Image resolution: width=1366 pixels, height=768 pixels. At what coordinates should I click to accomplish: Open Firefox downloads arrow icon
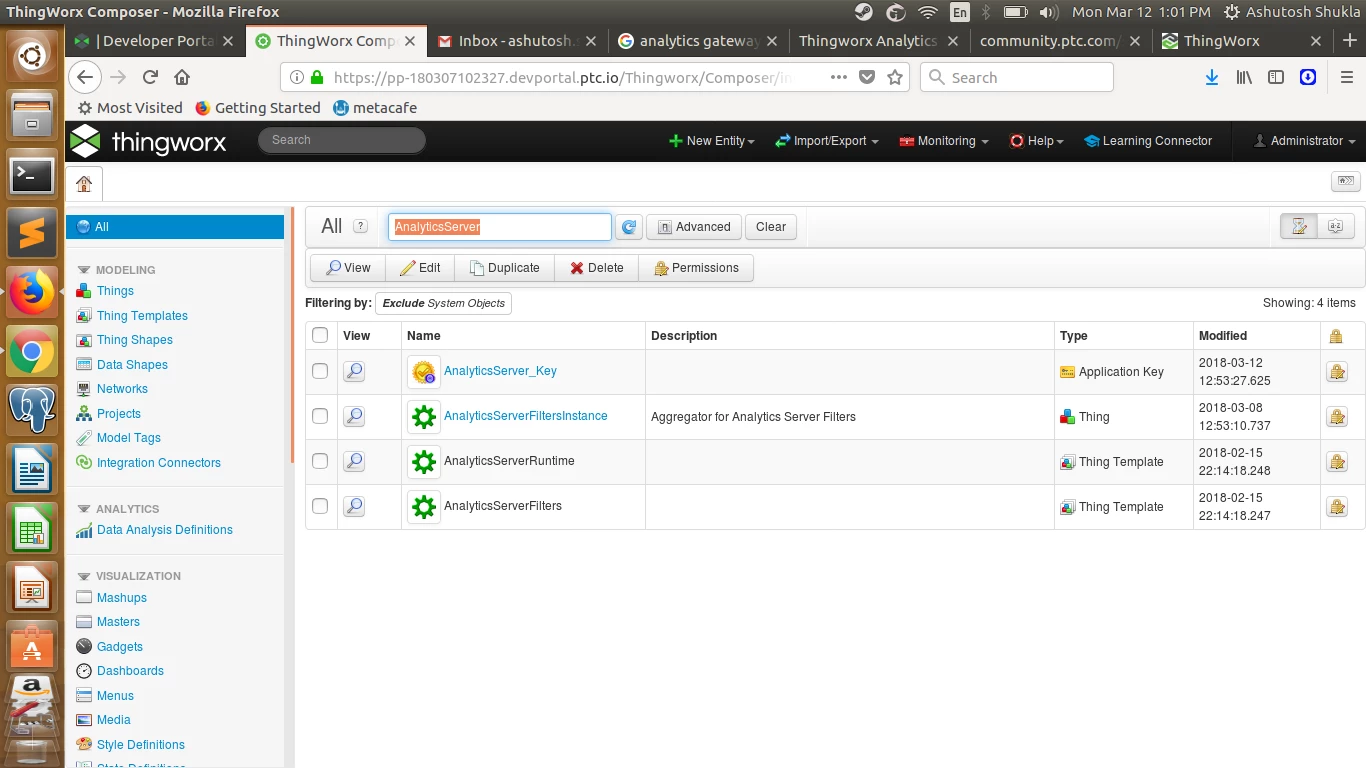click(x=1211, y=77)
